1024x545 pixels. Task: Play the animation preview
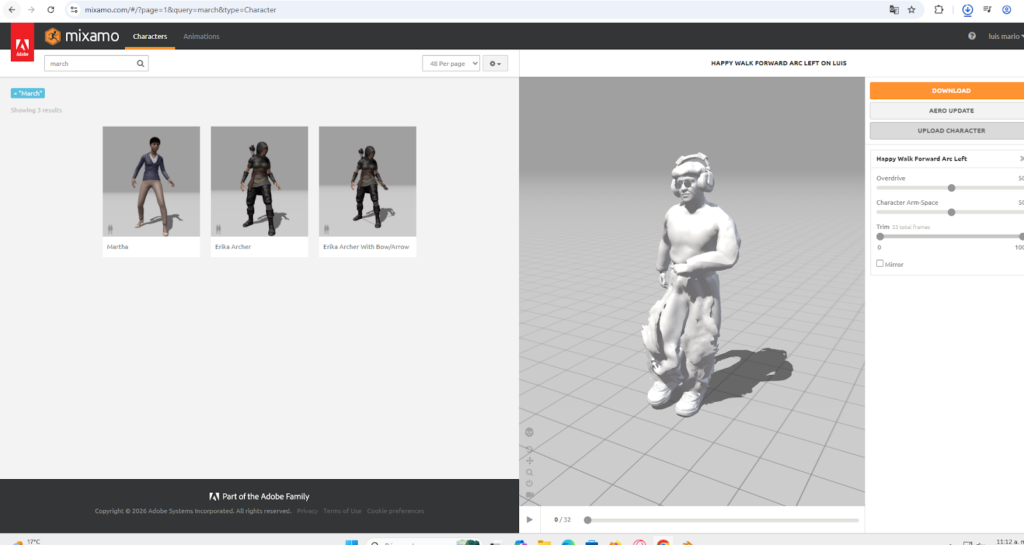pos(530,520)
